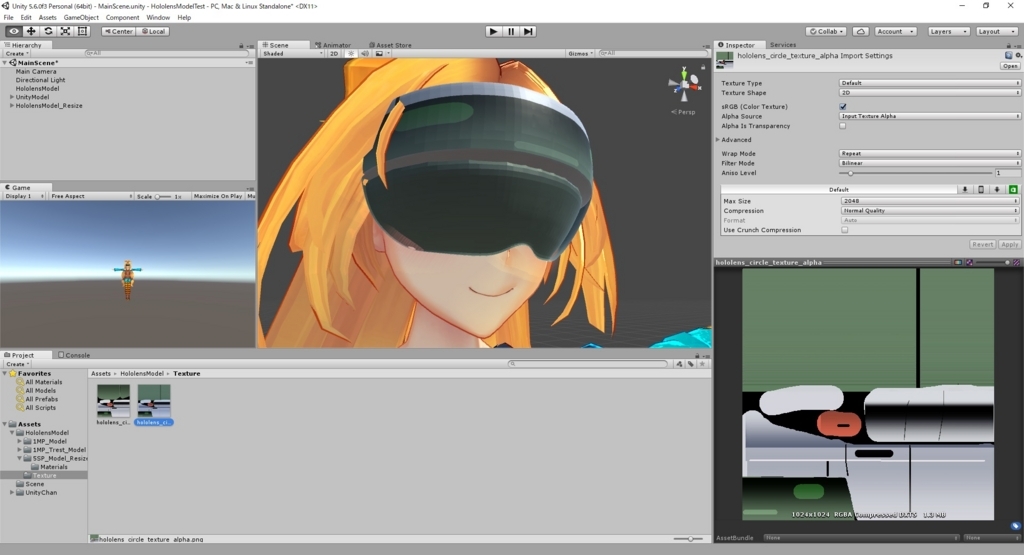This screenshot has height=555, width=1024.
Task: Open Max Size dropdown
Action: (930, 201)
